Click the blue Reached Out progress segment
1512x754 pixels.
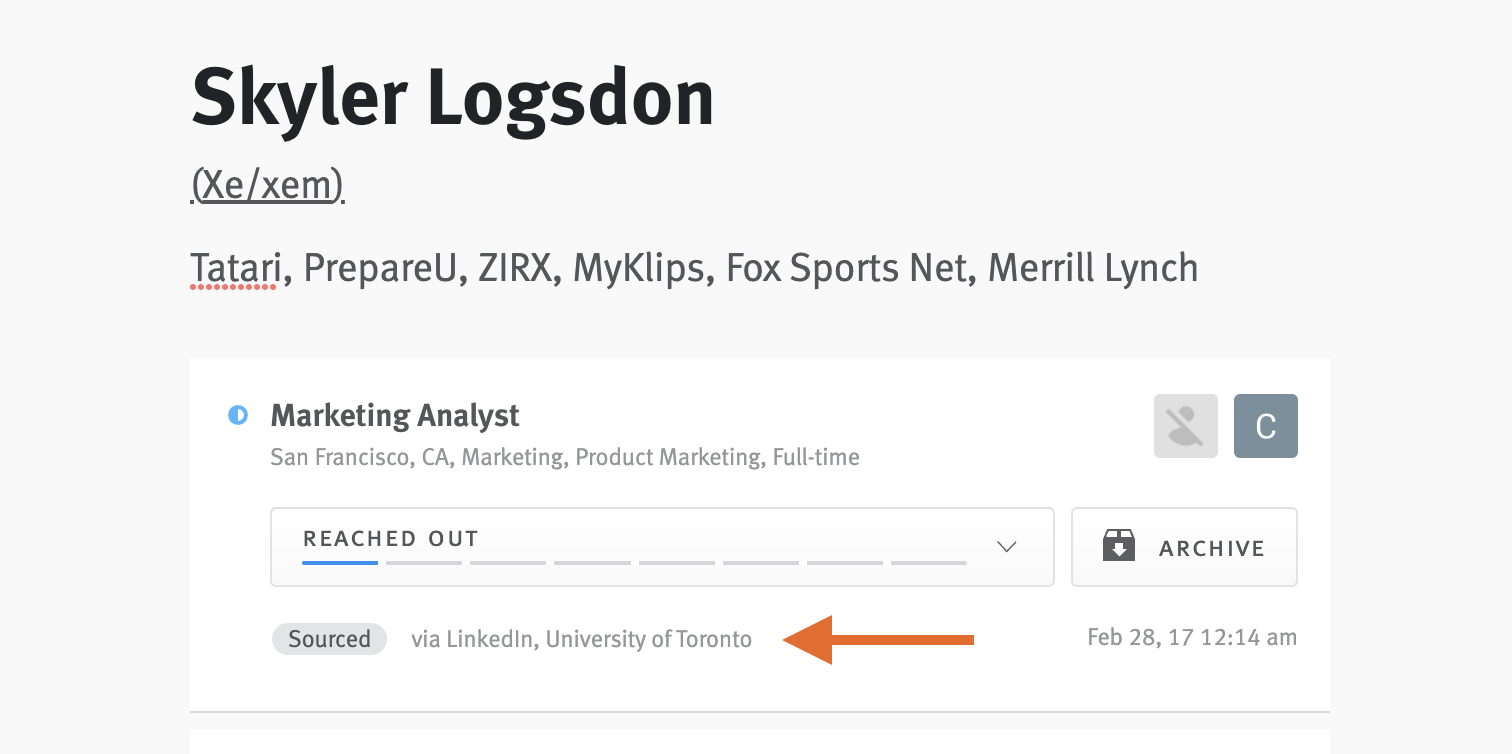[x=339, y=563]
